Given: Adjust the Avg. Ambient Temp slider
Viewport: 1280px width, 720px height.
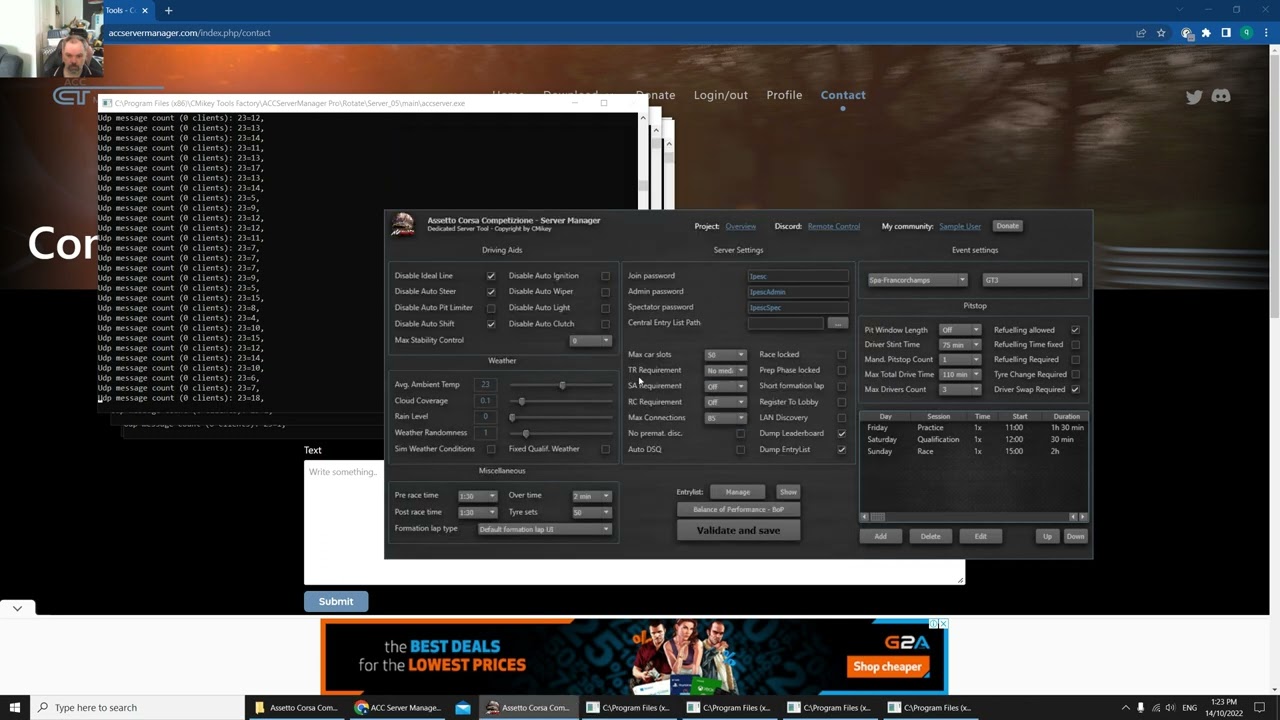Looking at the screenshot, I should click(x=562, y=385).
